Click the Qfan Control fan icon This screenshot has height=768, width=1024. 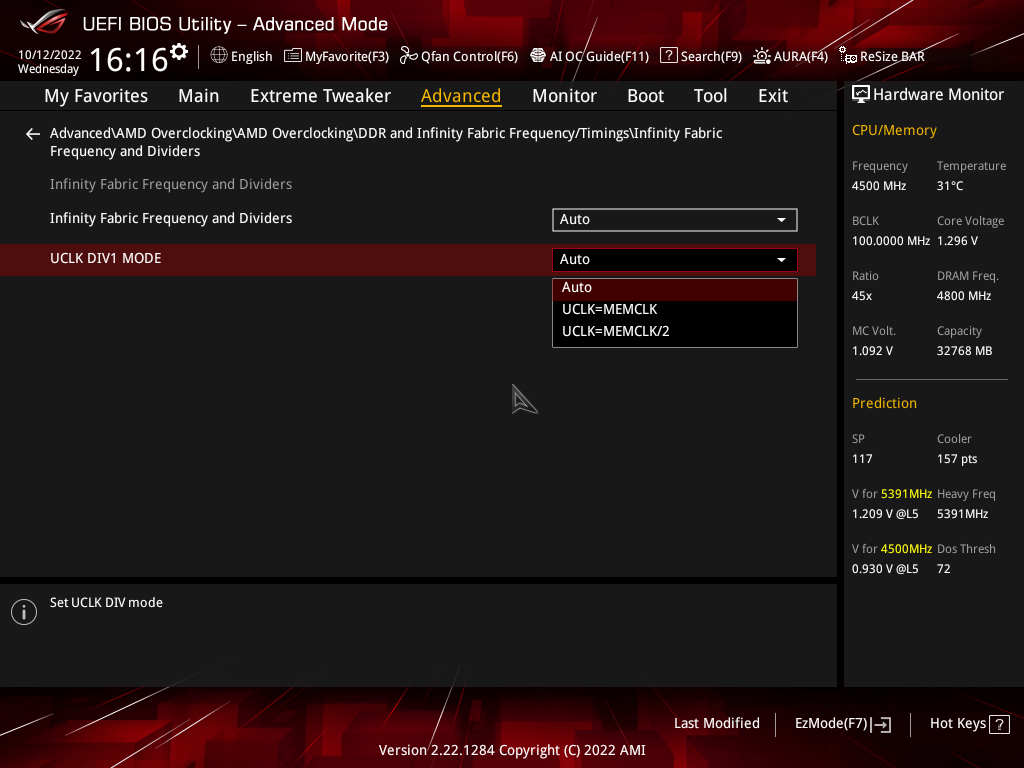[408, 56]
